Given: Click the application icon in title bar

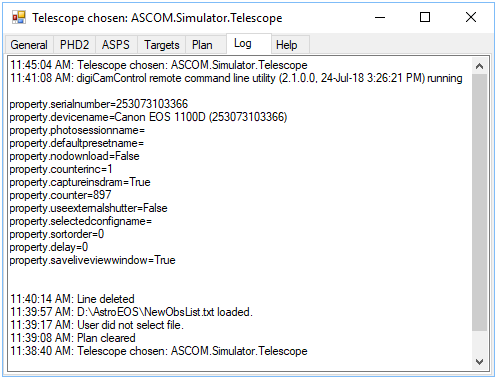Looking at the screenshot, I should coord(19,17).
